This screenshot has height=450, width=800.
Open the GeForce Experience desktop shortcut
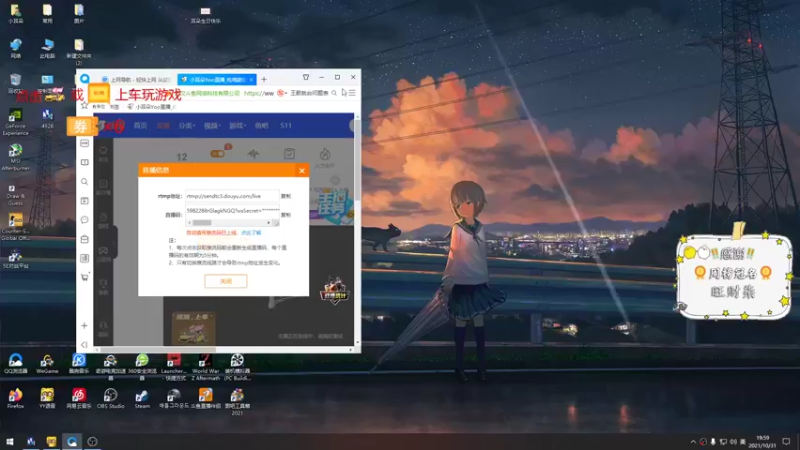15,122
